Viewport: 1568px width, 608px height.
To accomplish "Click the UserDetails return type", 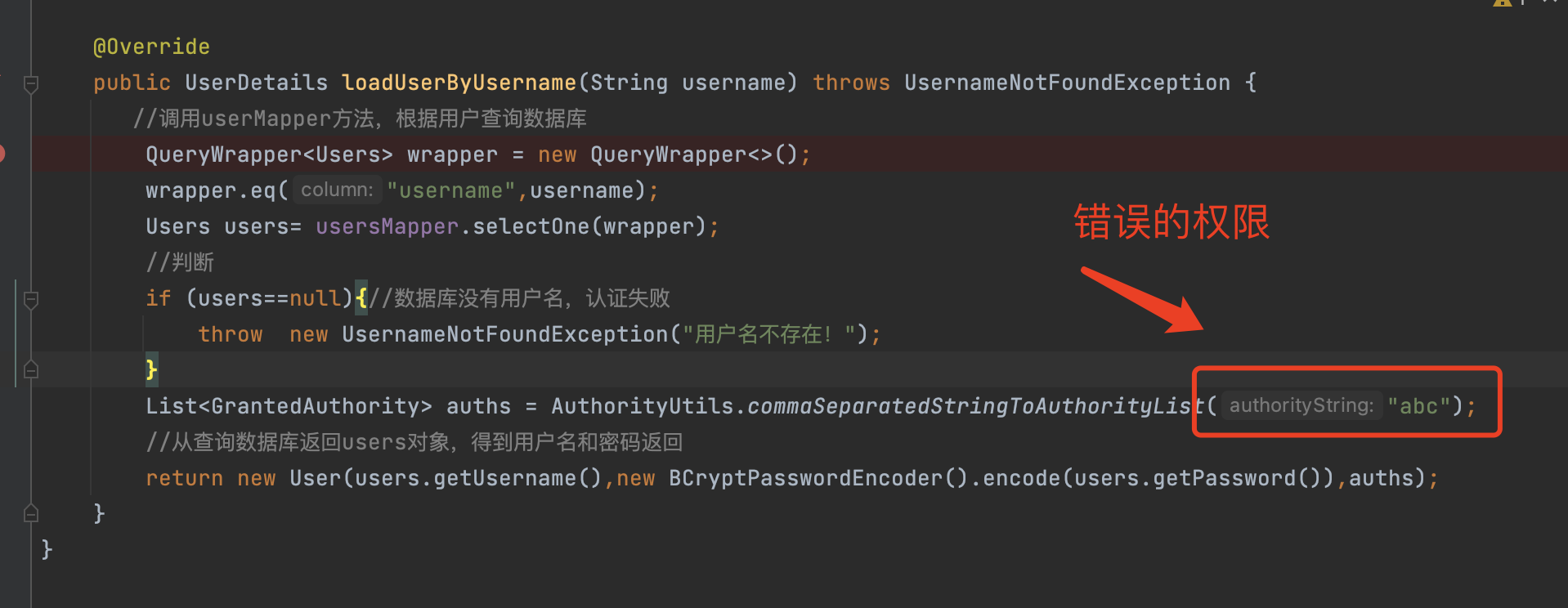I will 256,83.
